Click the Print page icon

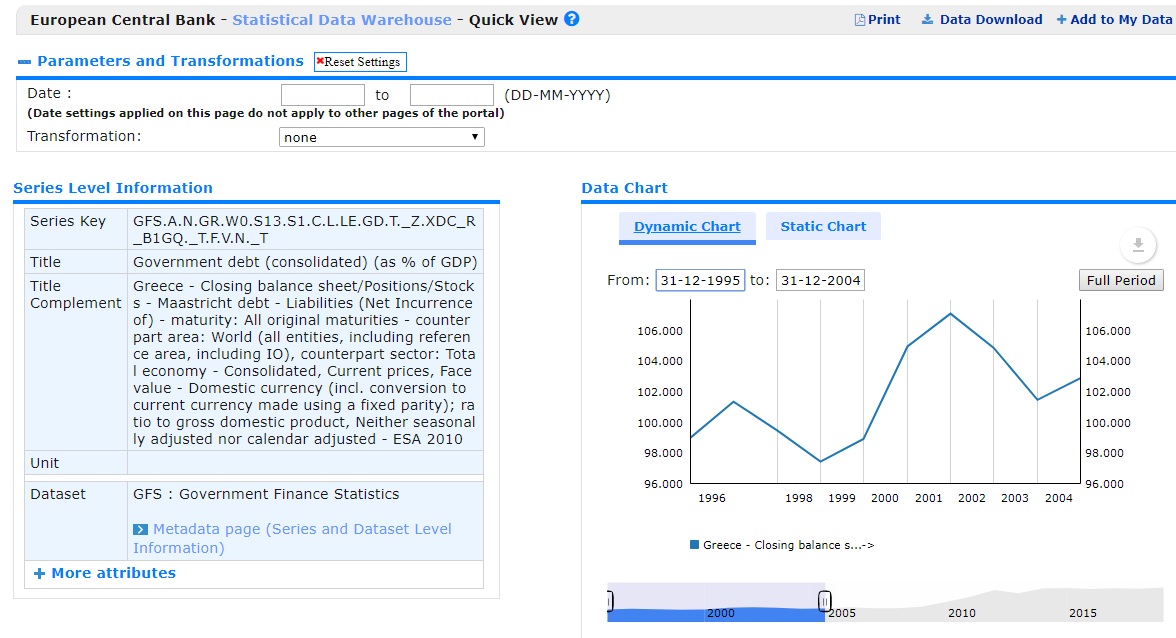tap(860, 19)
